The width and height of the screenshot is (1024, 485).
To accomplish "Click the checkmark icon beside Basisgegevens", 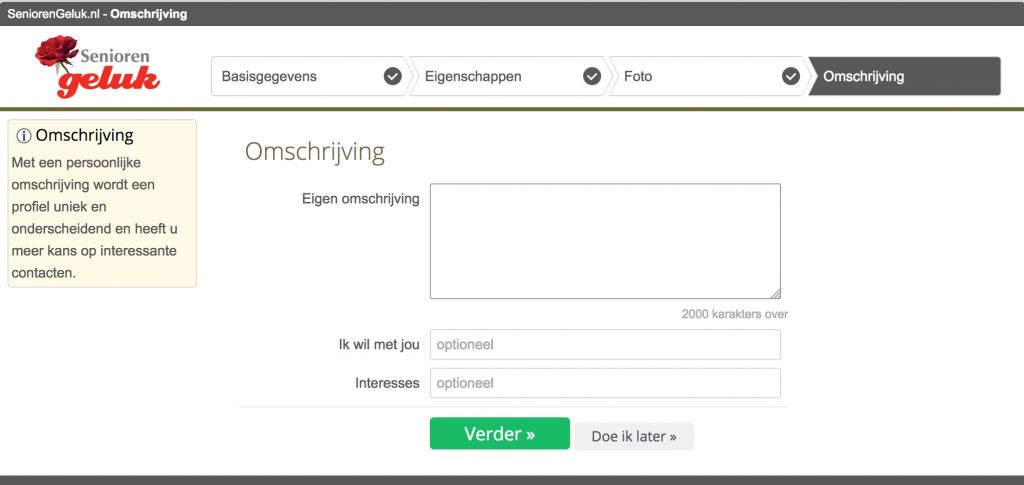I will pos(393,77).
